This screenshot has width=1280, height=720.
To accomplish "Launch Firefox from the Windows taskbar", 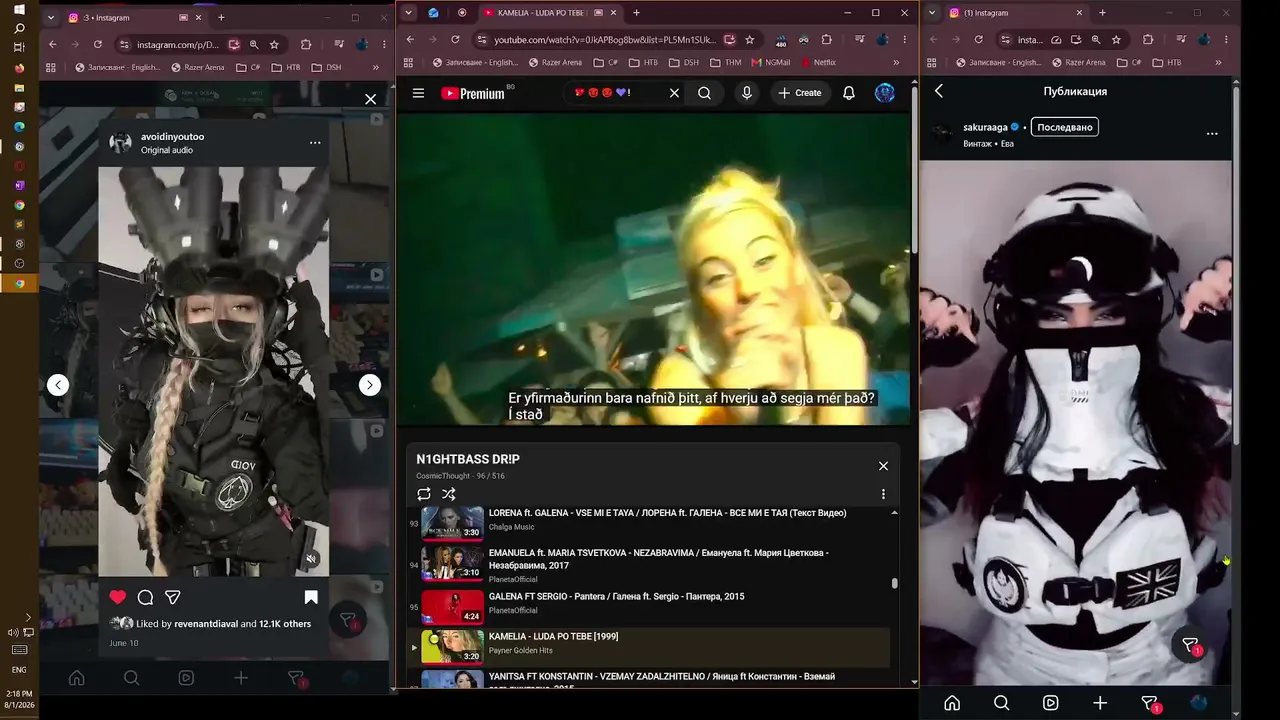I will (19, 68).
